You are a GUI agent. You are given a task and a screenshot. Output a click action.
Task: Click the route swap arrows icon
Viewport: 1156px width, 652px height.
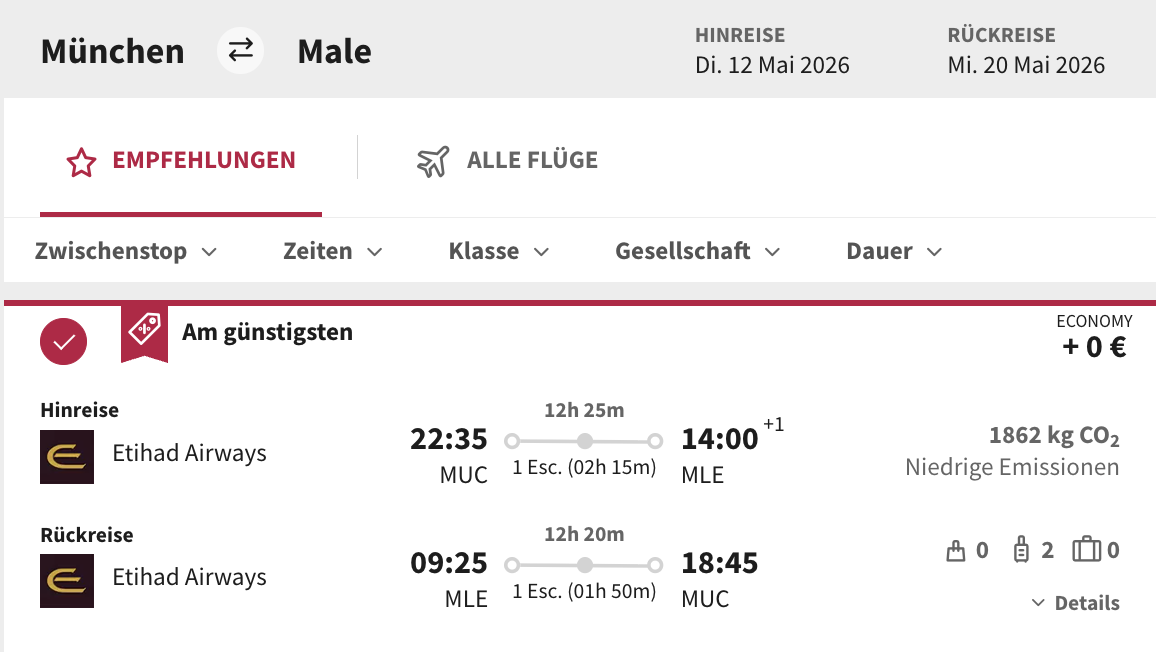[x=240, y=50]
